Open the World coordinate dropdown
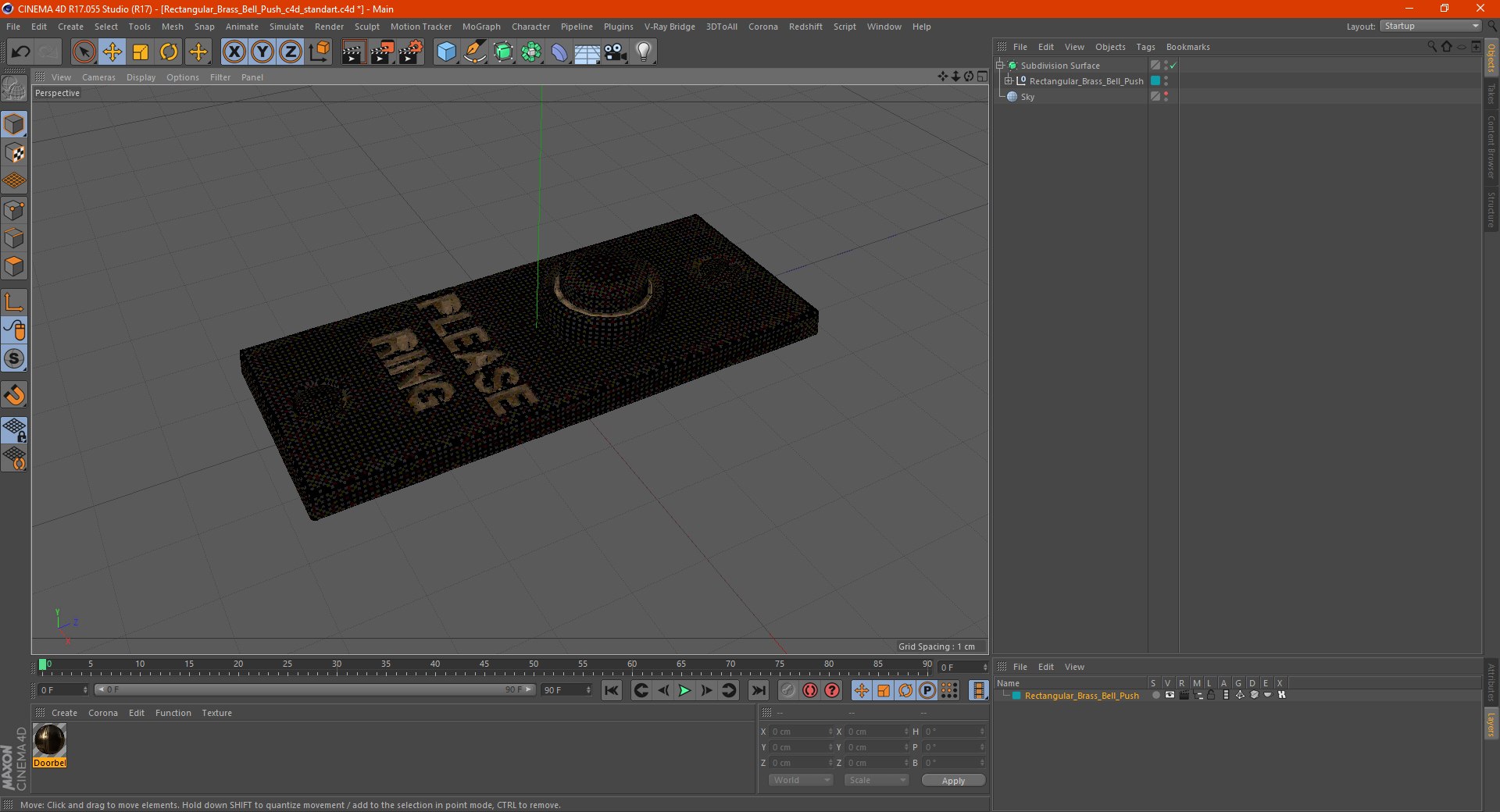The width and height of the screenshot is (1500, 812). pos(801,780)
